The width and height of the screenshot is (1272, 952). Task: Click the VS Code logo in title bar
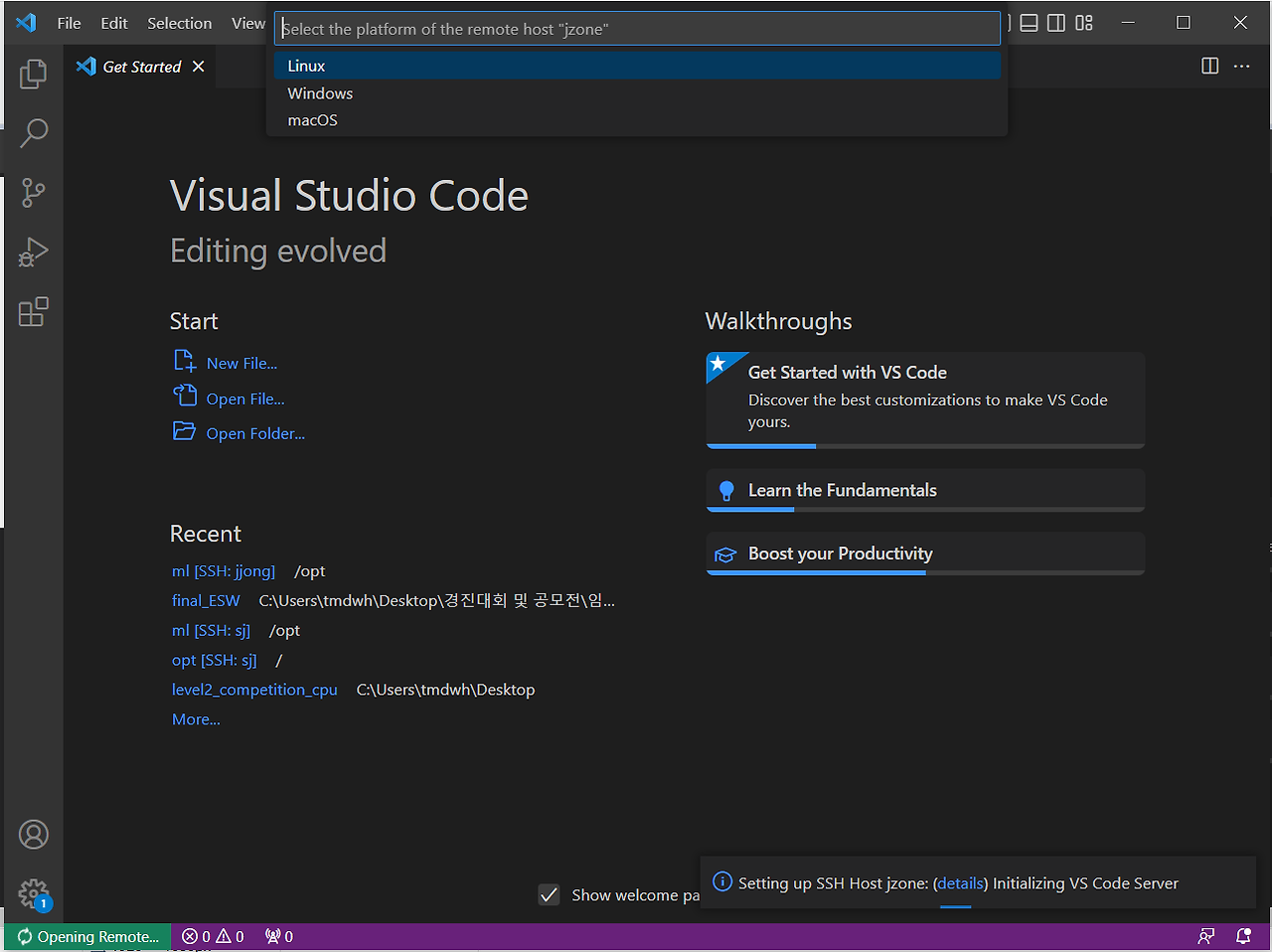pyautogui.click(x=27, y=23)
